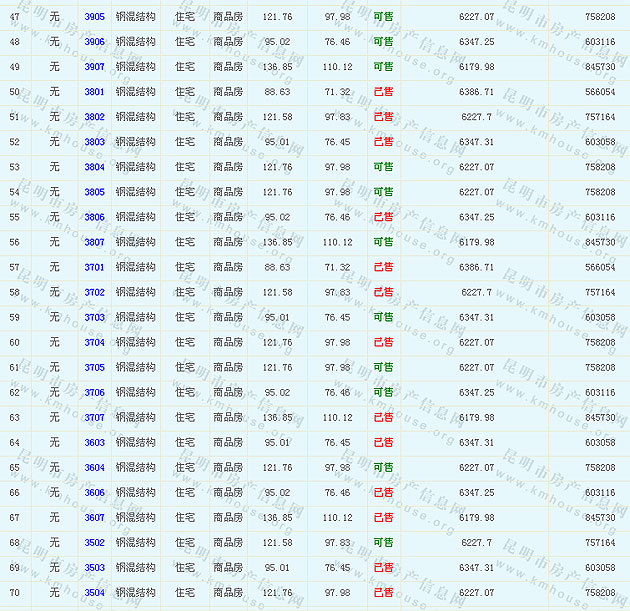630x611 pixels.
Task: Click the 3804 room link
Action: (x=94, y=167)
